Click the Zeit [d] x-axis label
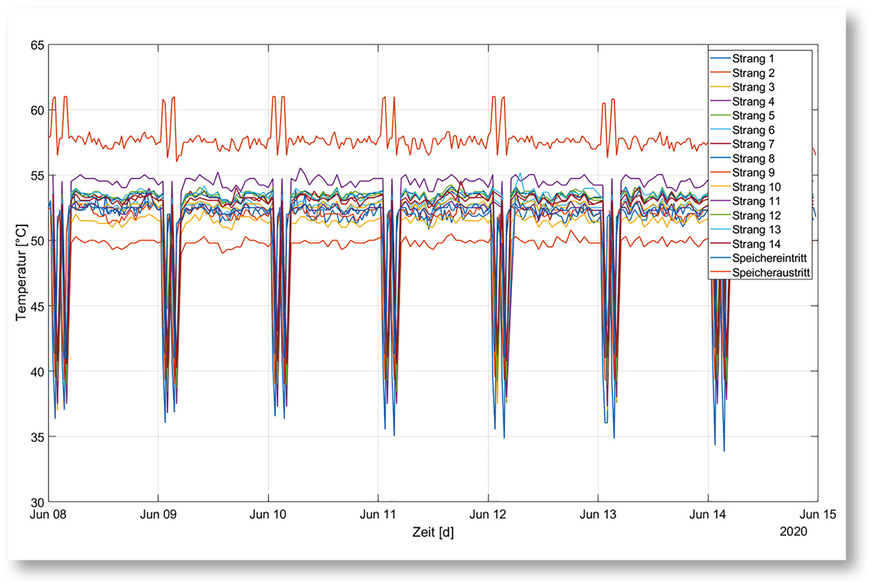This screenshot has height=587, width=872. pos(432,533)
